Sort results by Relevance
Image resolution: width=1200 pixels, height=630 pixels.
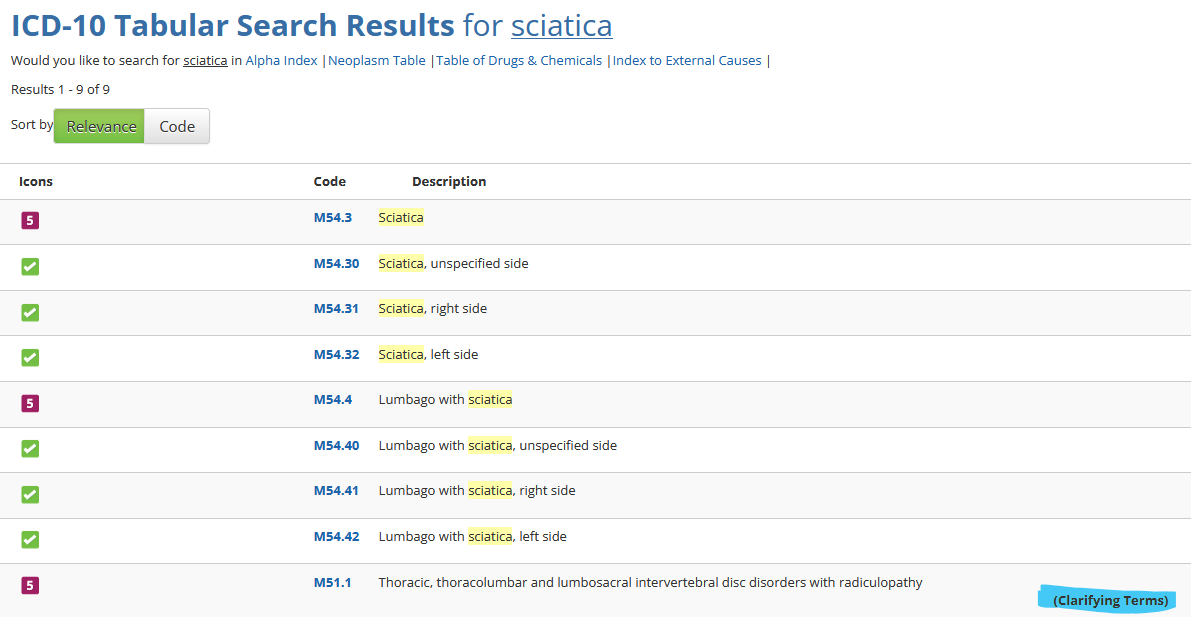coord(100,126)
